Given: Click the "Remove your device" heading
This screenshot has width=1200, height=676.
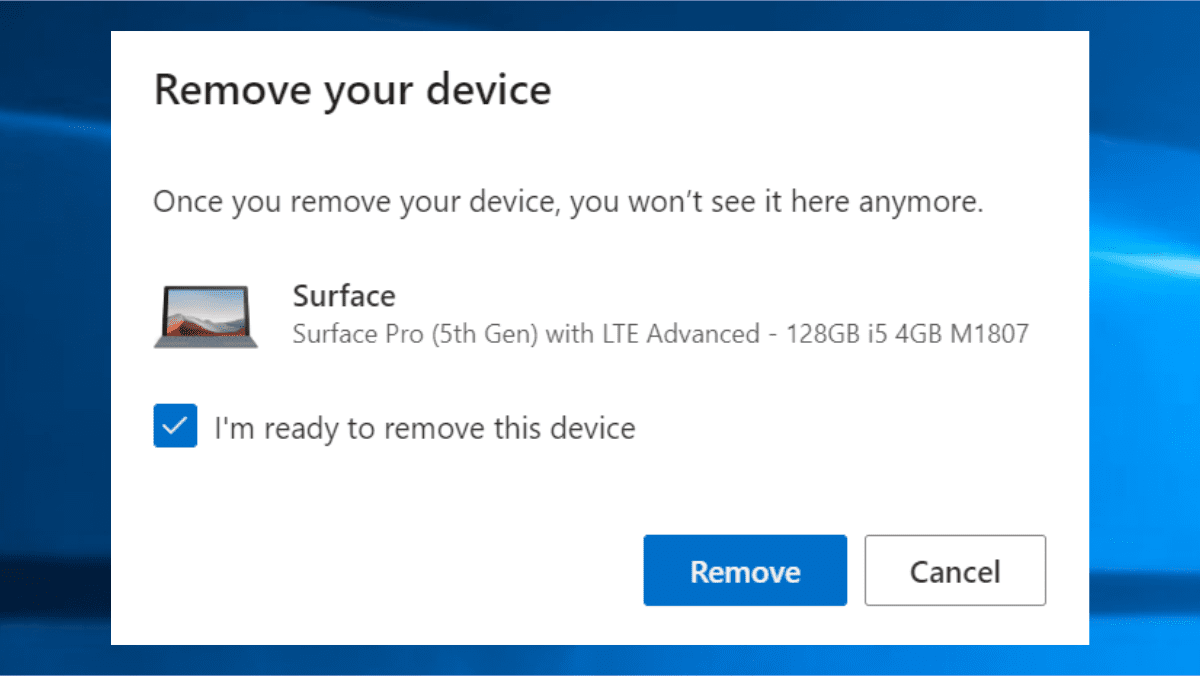Looking at the screenshot, I should (352, 90).
